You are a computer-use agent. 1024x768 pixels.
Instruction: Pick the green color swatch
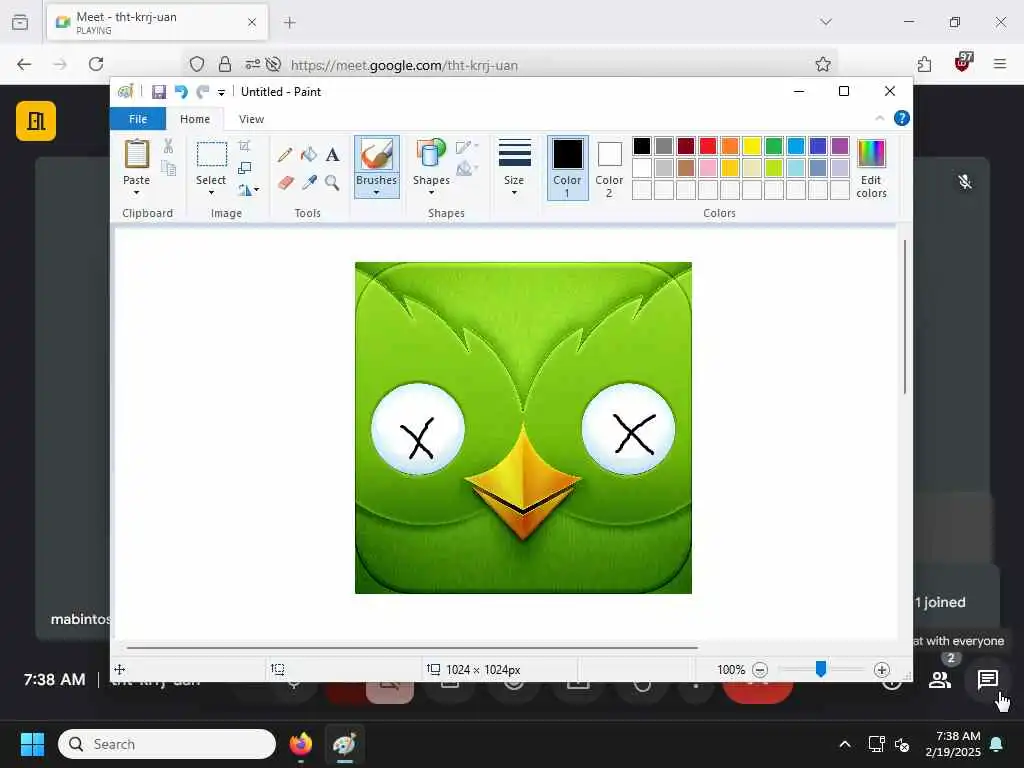(774, 146)
